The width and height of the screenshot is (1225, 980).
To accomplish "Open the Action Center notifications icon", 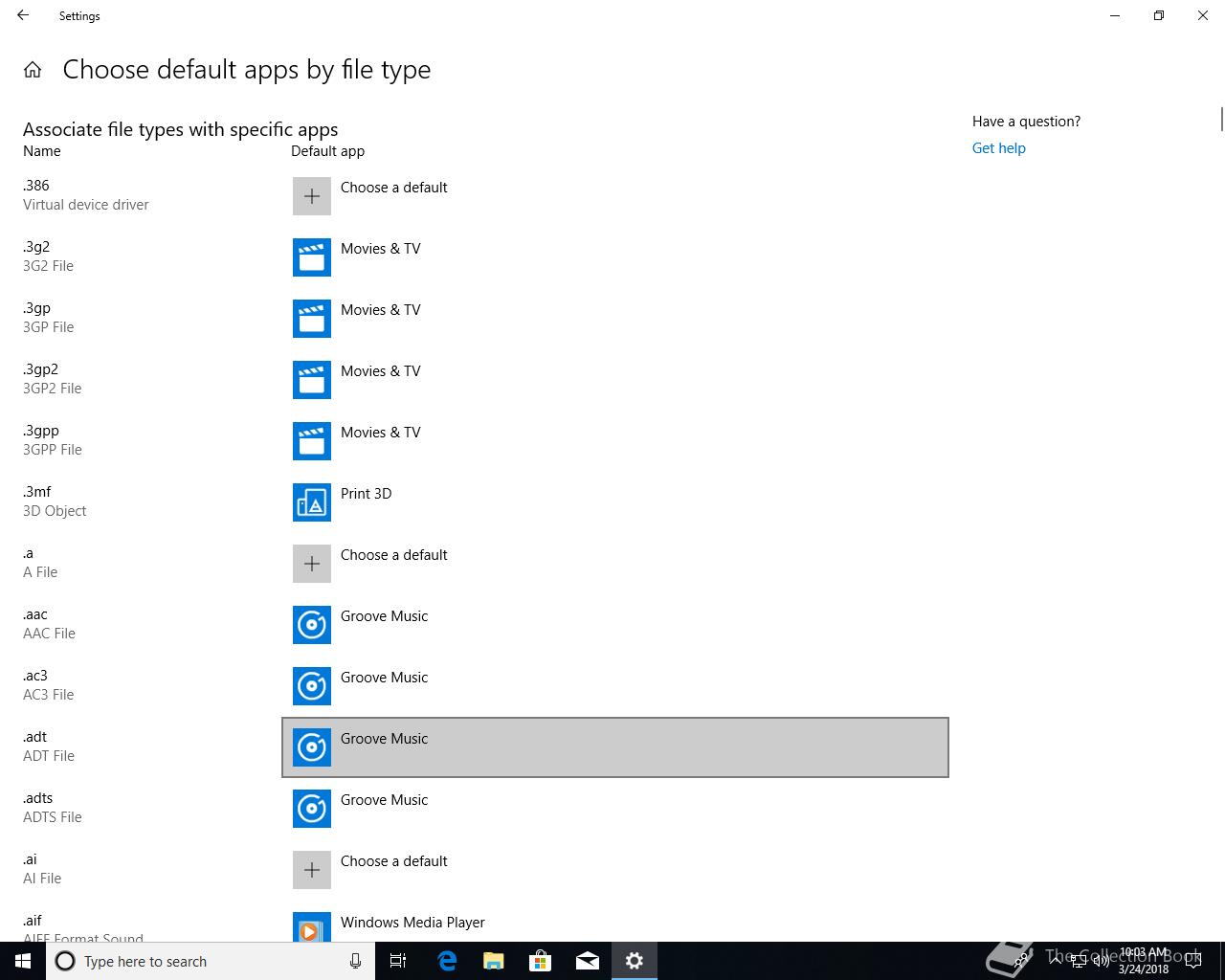I will 1193,961.
